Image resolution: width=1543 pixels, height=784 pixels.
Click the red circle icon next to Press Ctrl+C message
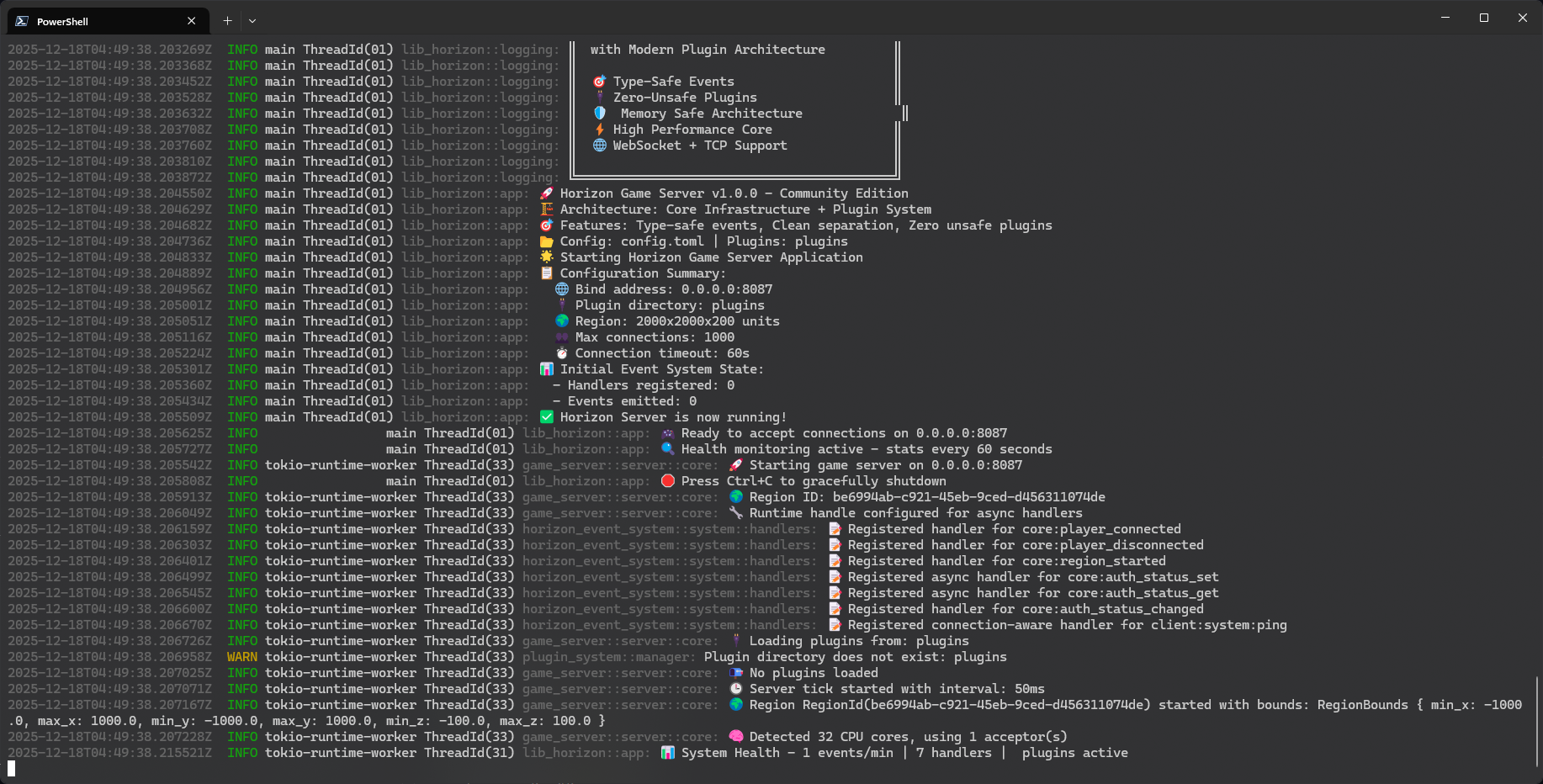(x=667, y=480)
